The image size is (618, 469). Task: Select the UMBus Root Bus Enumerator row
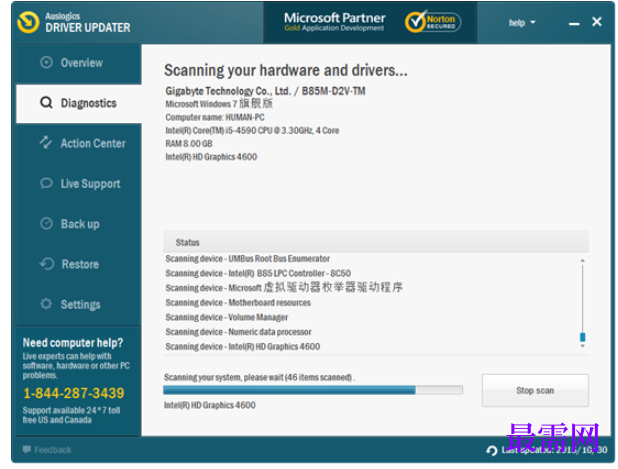point(248,259)
